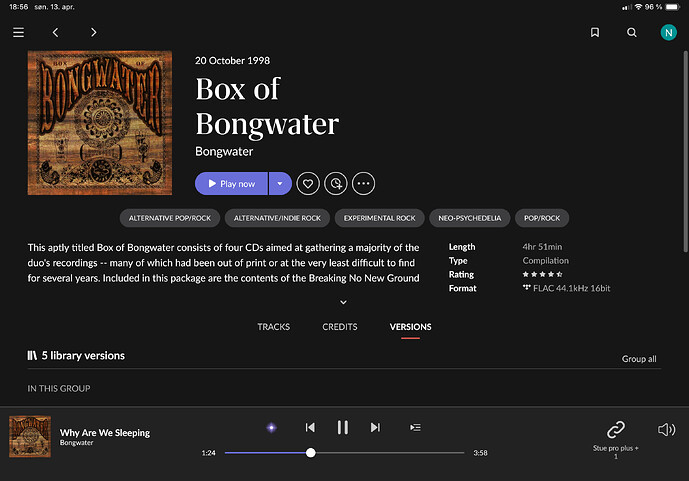
Task: Click the battery indicator in status bar
Action: 672,7
